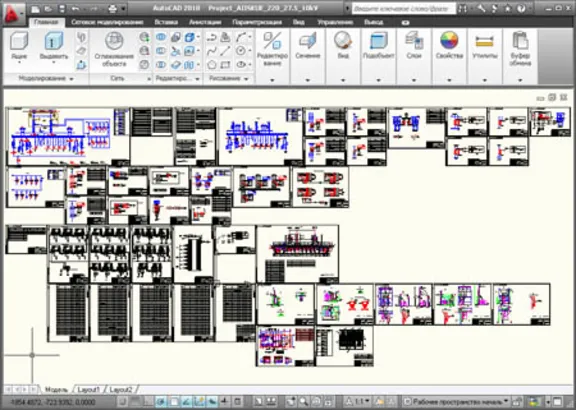Screen dimensions: 576x410
Task: Switch to the Аннотации ribbon tab
Action: (x=205, y=22)
